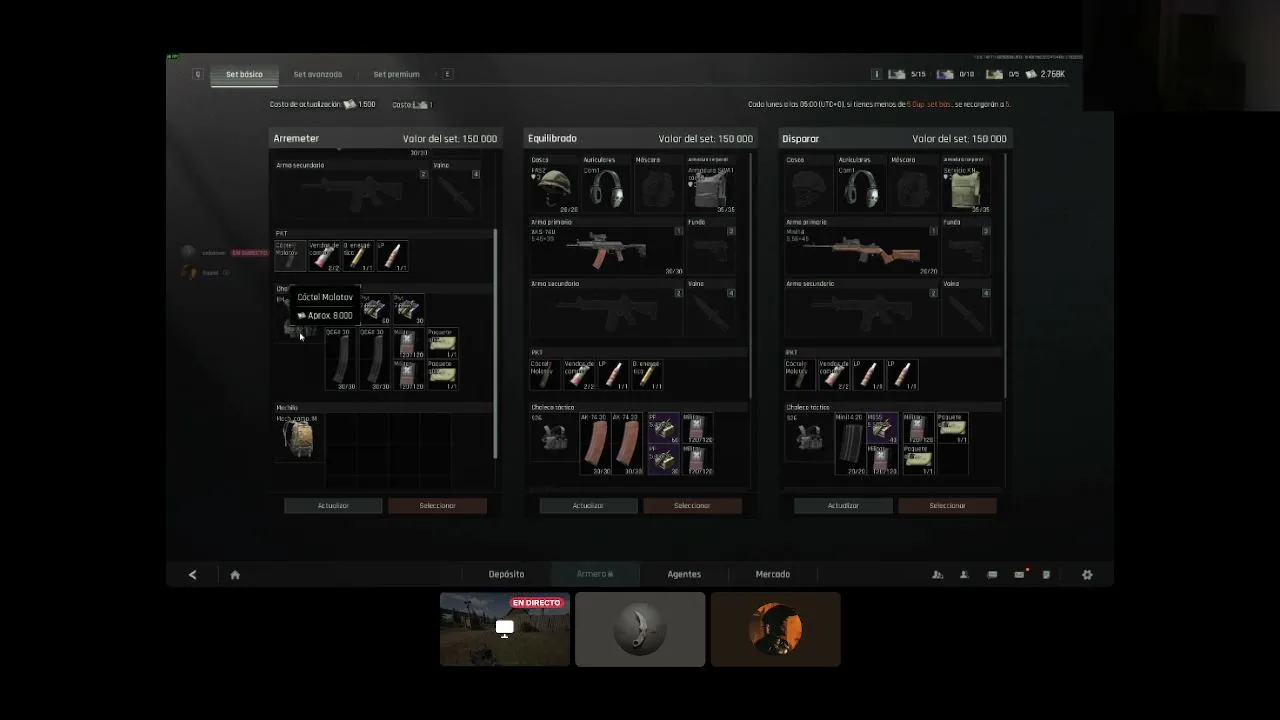
Task: Go to the Depósito section
Action: pyautogui.click(x=506, y=574)
